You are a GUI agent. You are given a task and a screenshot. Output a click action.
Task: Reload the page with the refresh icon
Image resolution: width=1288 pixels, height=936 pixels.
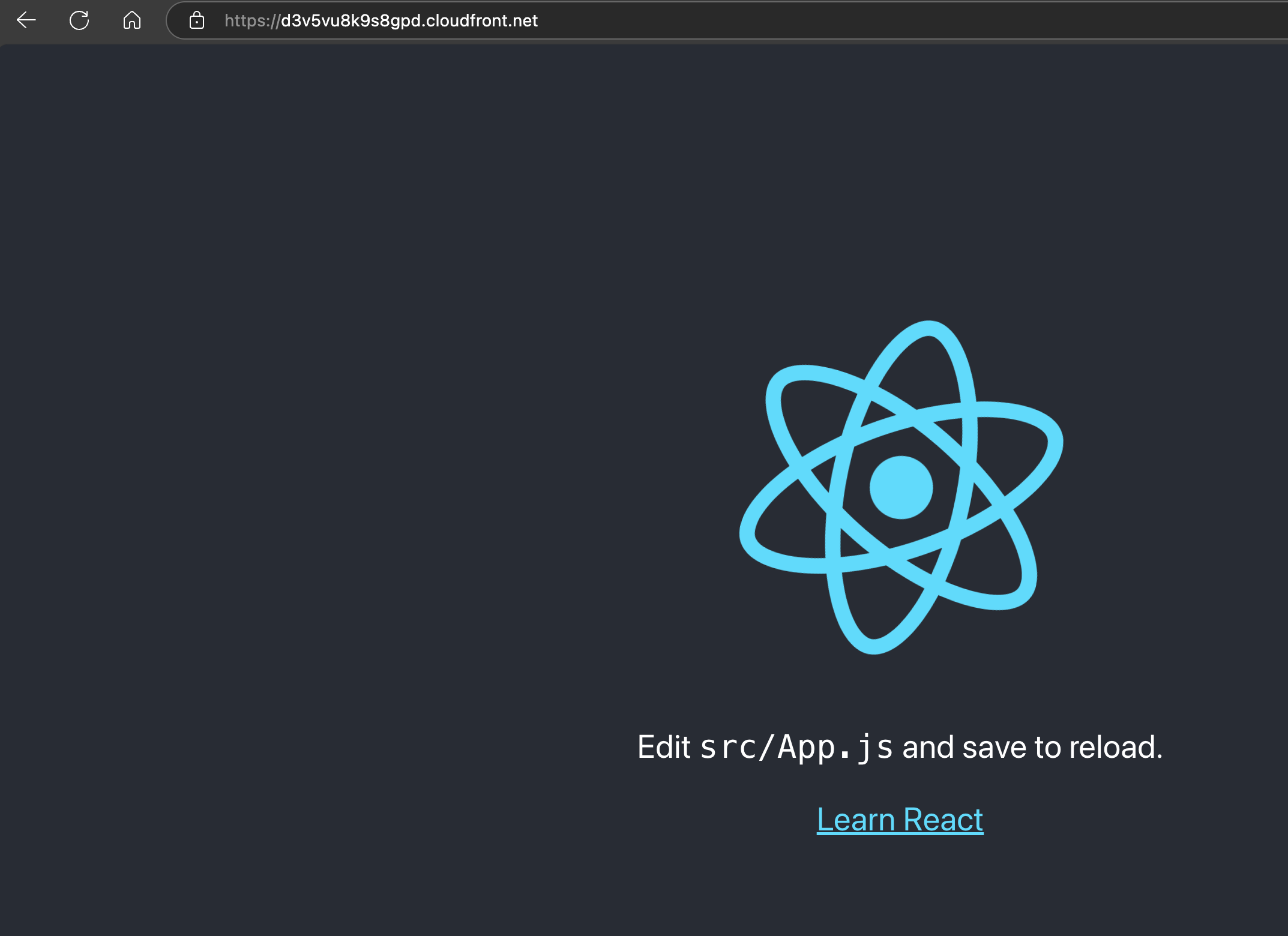[79, 20]
